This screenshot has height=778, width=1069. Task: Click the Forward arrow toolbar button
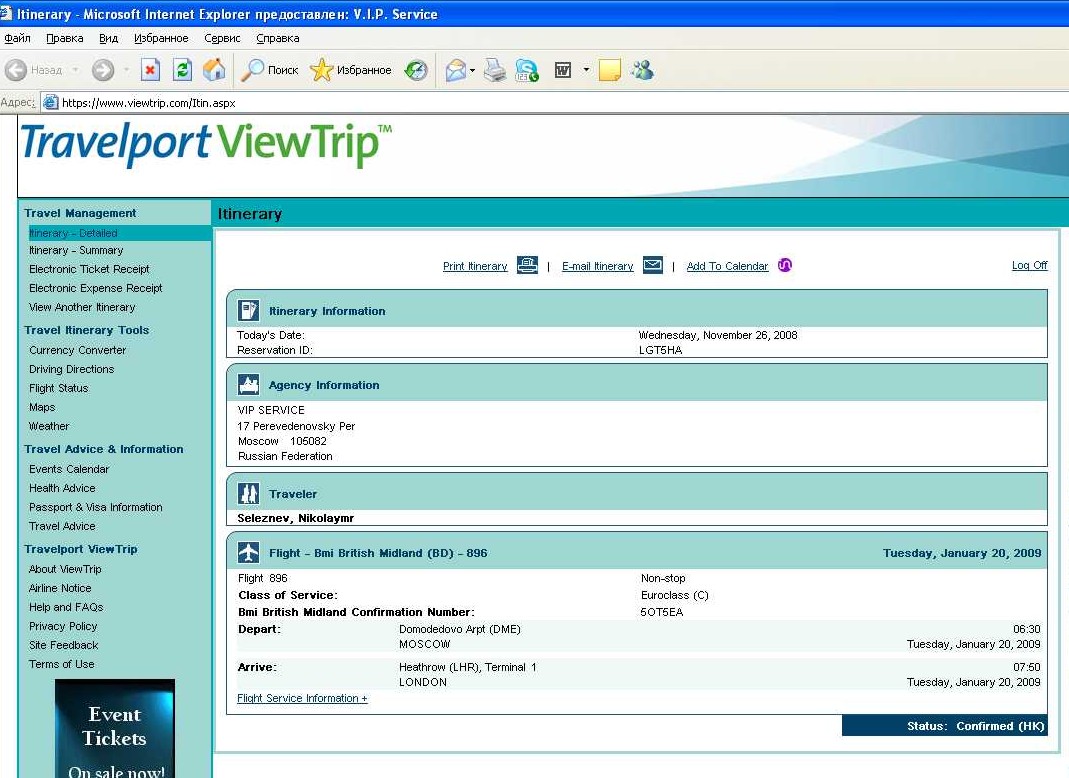pyautogui.click(x=103, y=70)
